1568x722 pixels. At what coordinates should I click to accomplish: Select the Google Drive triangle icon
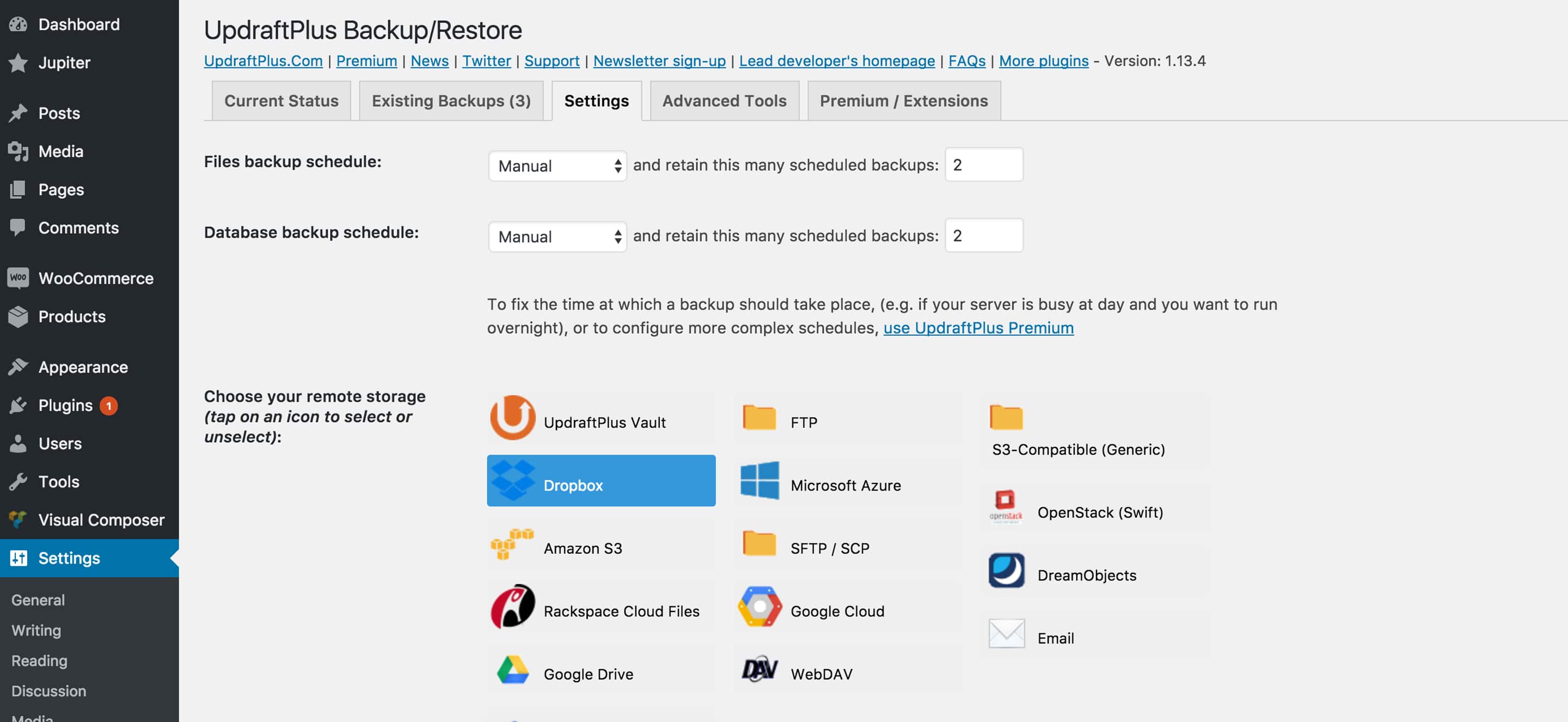point(512,670)
